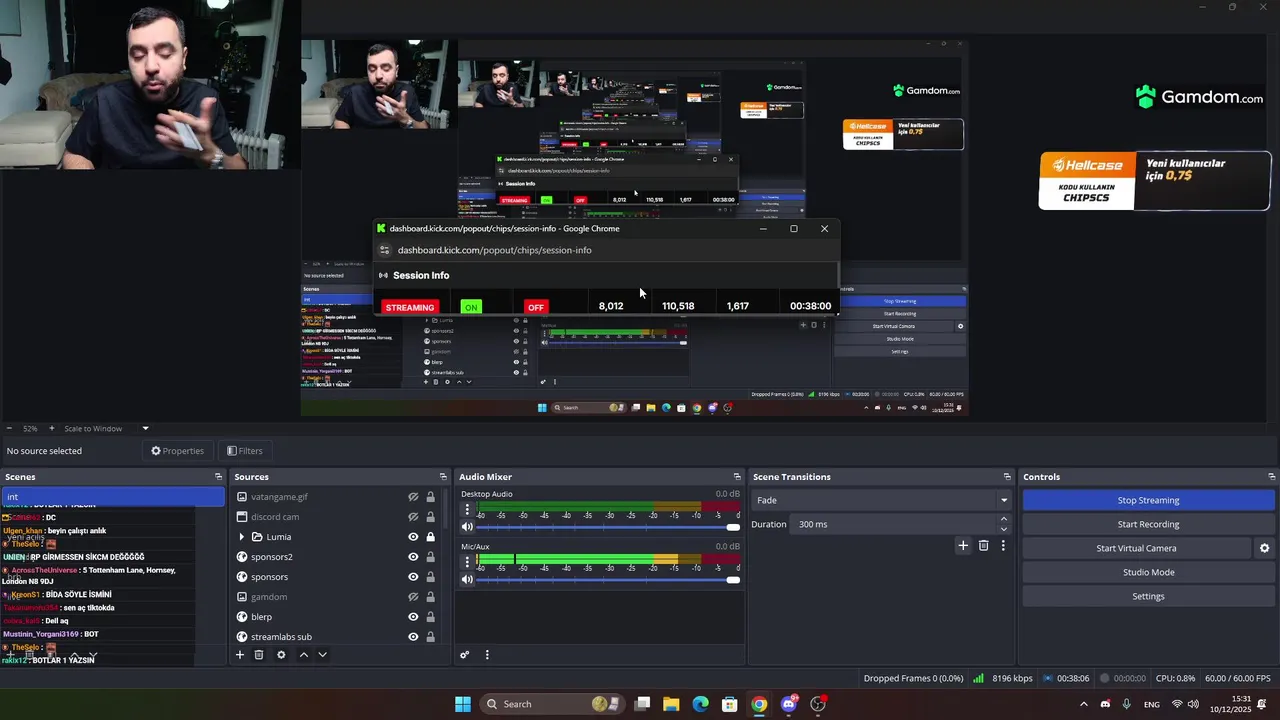Decrease transition duration with down arrow
The image size is (1280, 720).
point(1004,529)
